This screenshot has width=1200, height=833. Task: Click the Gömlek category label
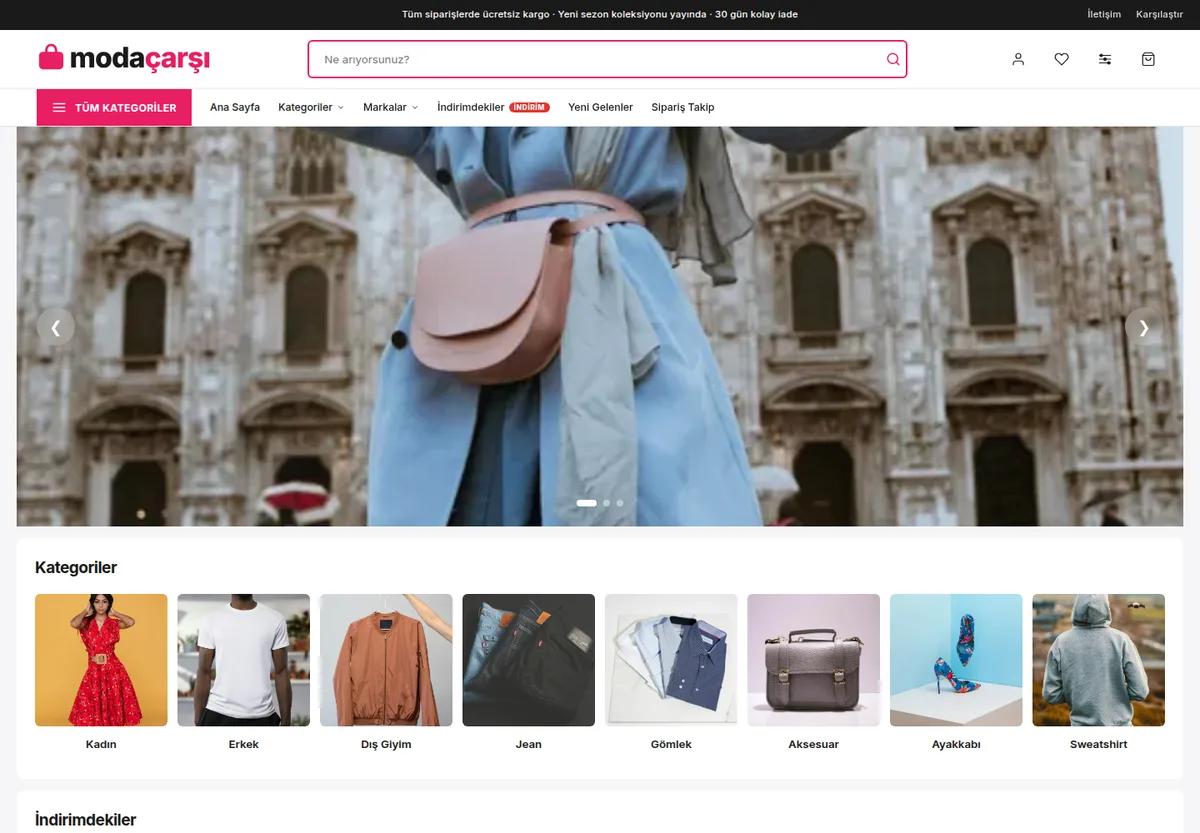click(x=671, y=744)
